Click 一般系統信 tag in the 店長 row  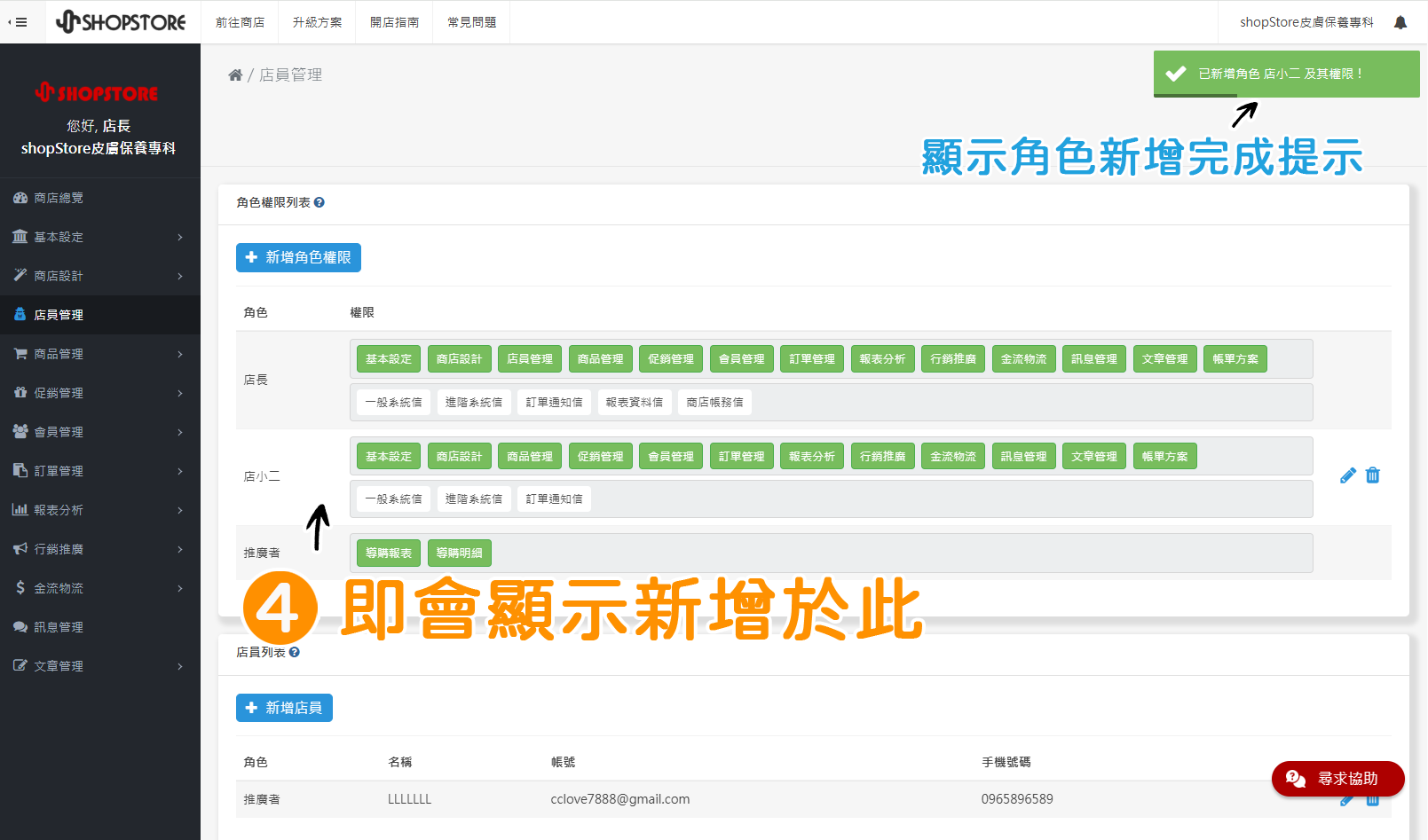(x=393, y=402)
